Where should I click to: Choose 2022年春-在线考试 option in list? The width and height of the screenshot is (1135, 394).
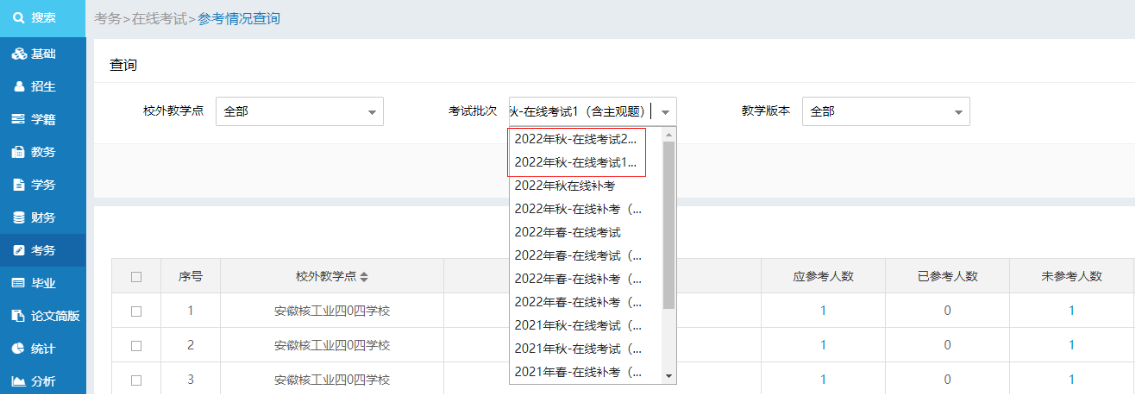(568, 232)
